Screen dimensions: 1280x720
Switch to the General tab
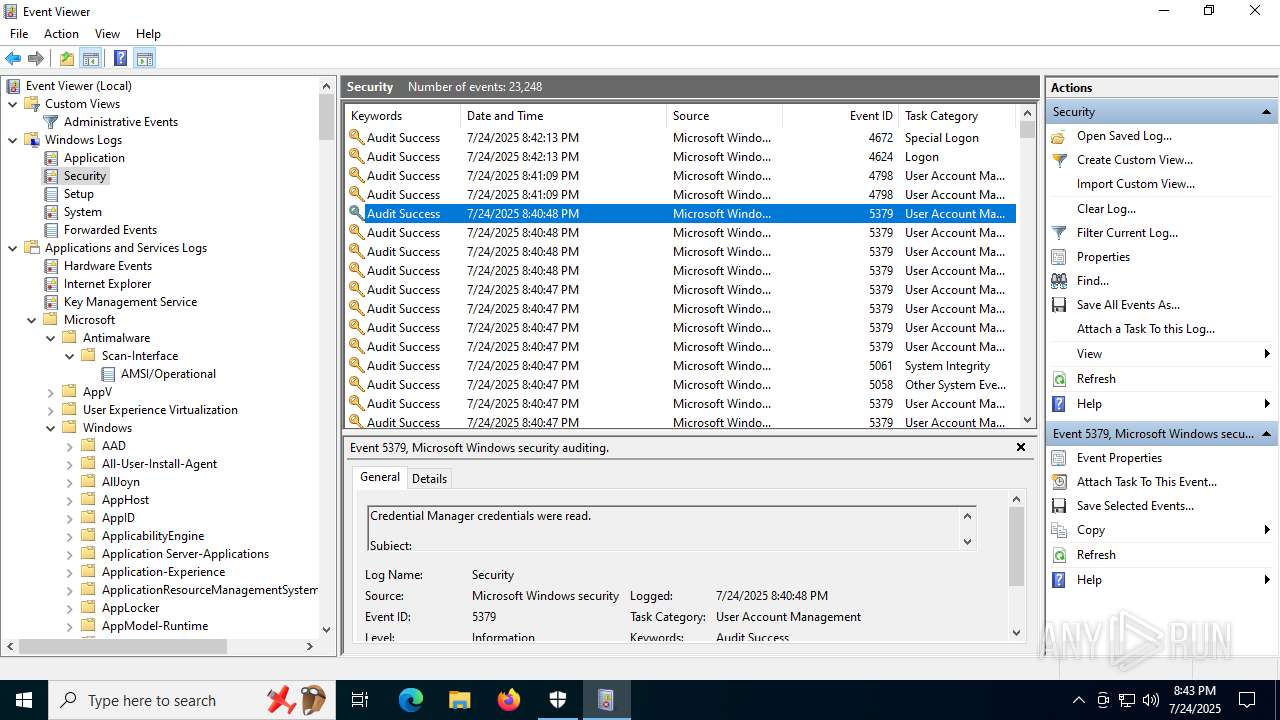pyautogui.click(x=380, y=477)
